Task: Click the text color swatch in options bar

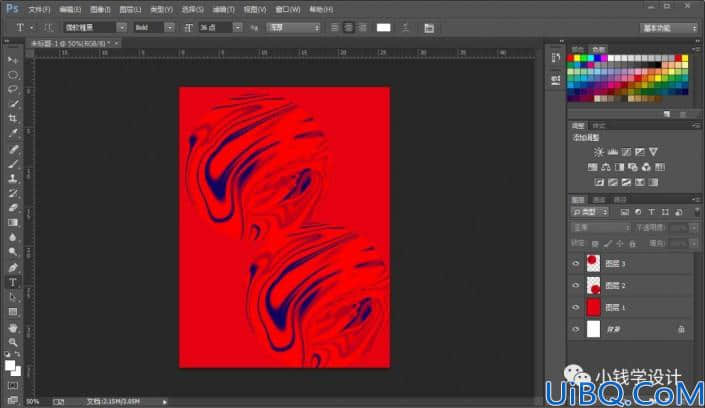Action: (x=384, y=27)
